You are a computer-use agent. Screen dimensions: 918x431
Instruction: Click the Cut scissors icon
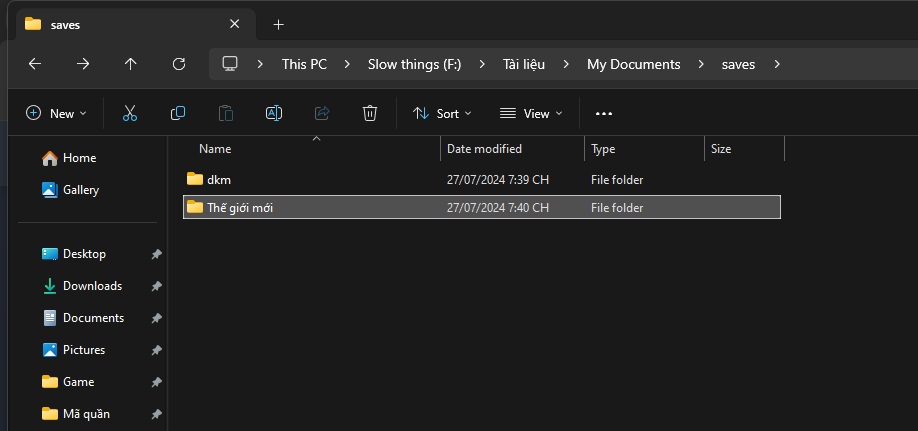click(130, 113)
